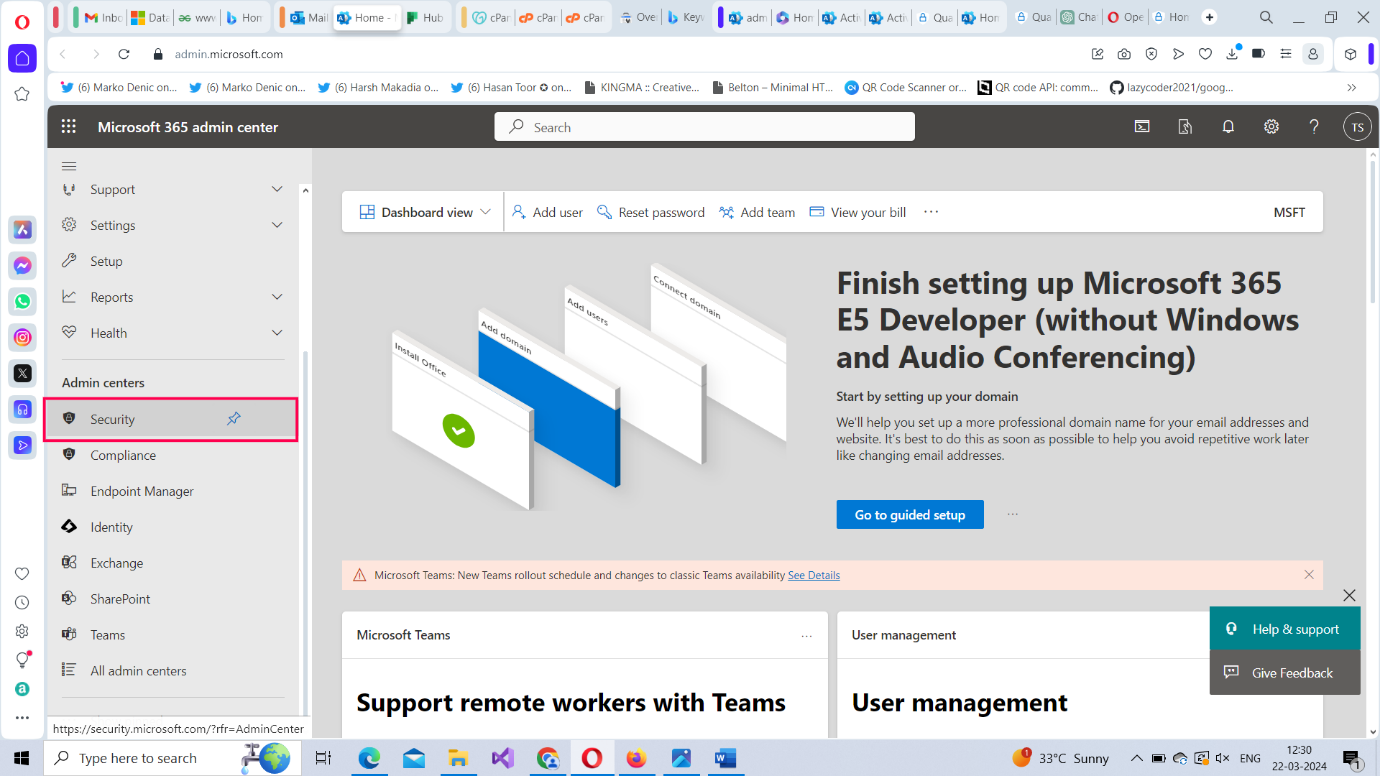1380x776 pixels.
Task: Go back using the browser back arrow
Action: point(64,54)
